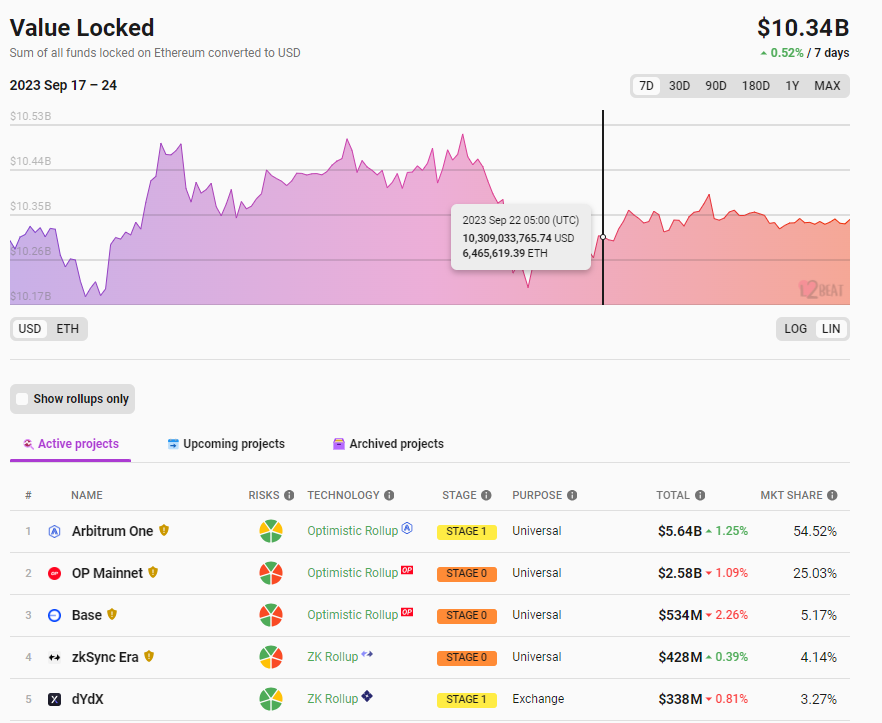Click the shield badge beside Base
This screenshot has height=723, width=882.
coord(112,615)
